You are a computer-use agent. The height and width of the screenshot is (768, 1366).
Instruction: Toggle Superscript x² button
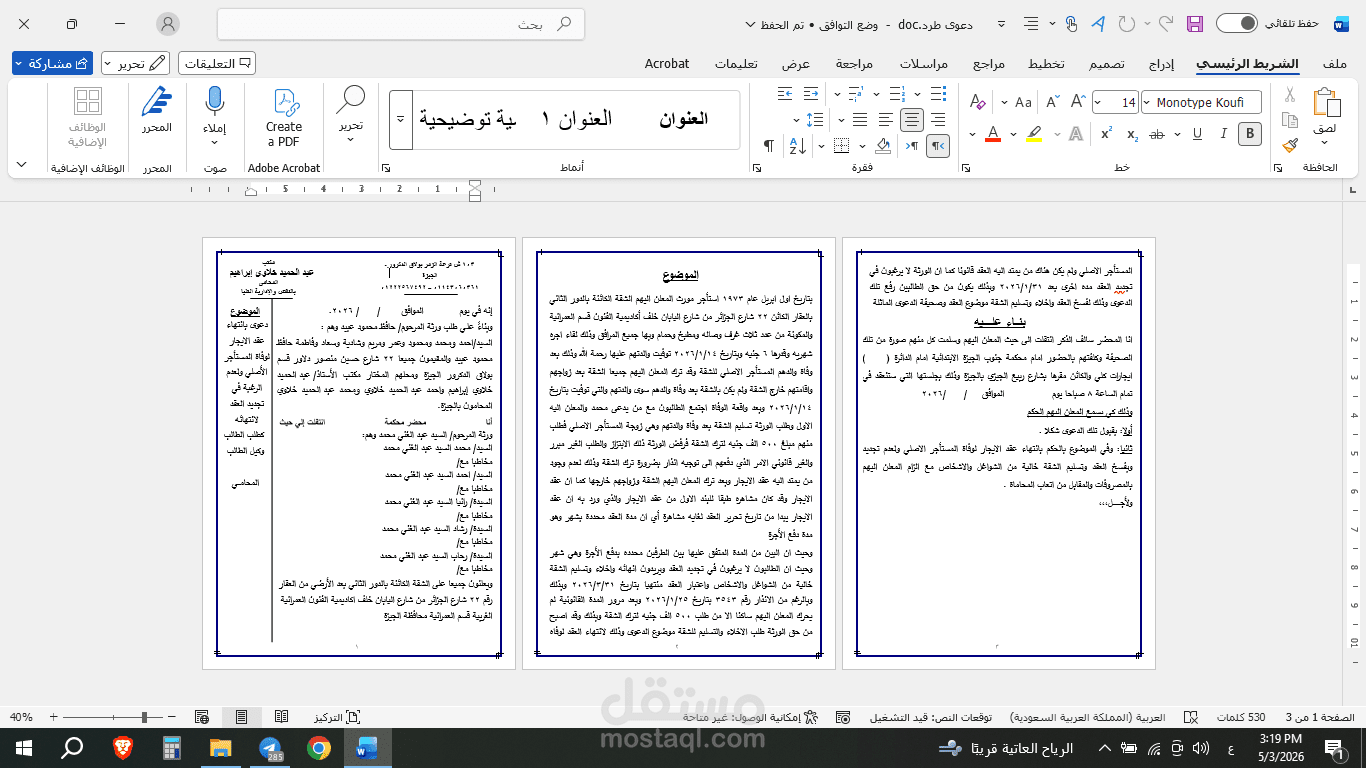coord(1106,134)
